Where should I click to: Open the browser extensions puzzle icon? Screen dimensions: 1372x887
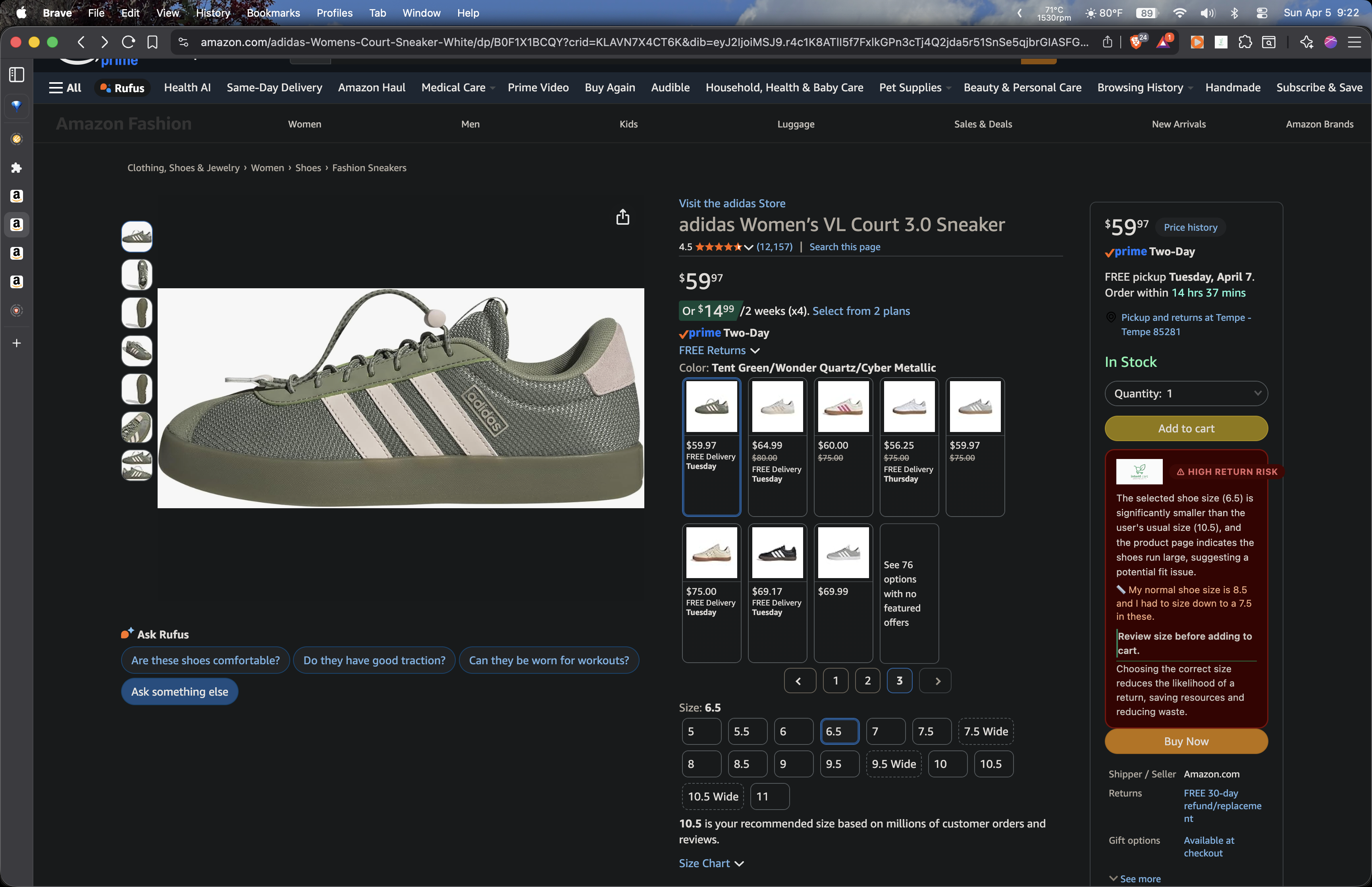(1245, 42)
